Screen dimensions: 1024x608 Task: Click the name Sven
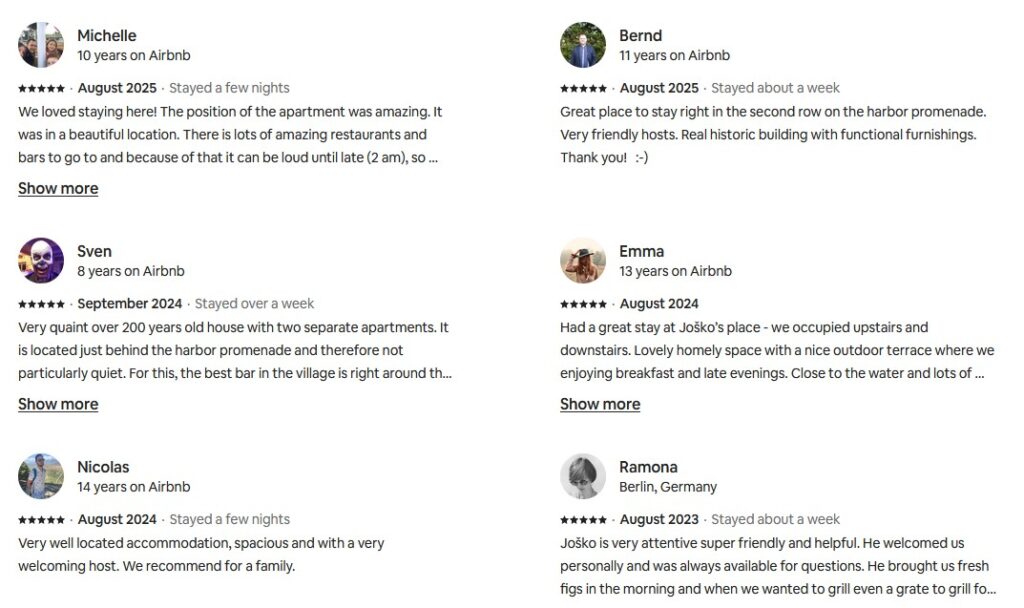[95, 251]
